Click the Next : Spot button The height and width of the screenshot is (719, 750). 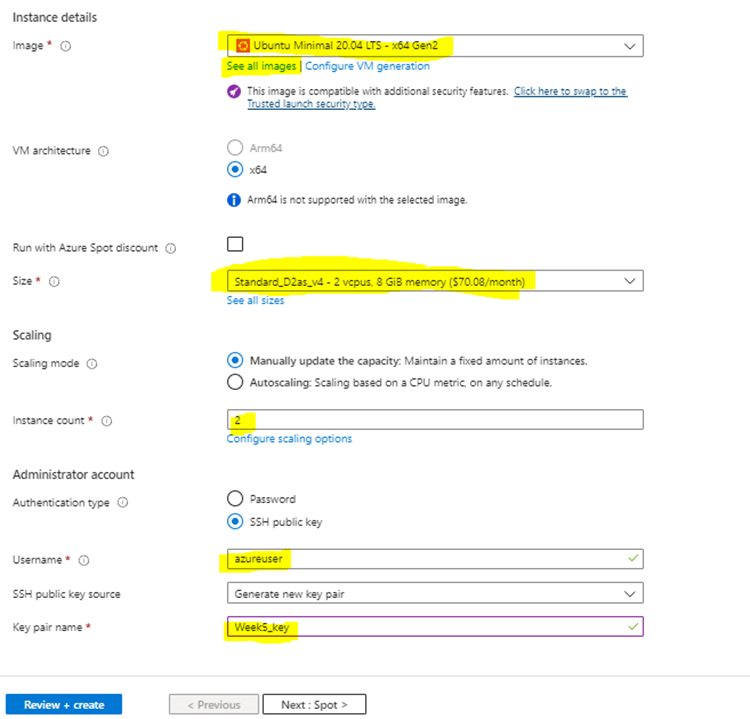pyautogui.click(x=314, y=704)
